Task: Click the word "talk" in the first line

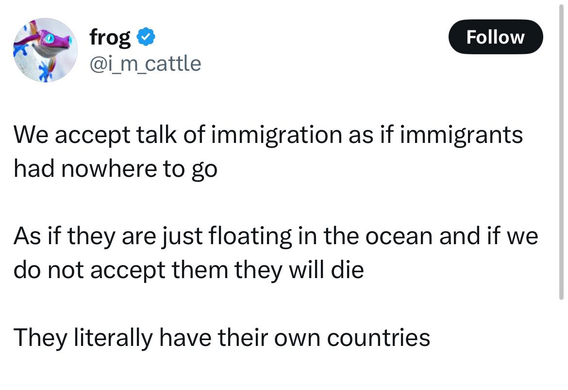Action: click(156, 135)
